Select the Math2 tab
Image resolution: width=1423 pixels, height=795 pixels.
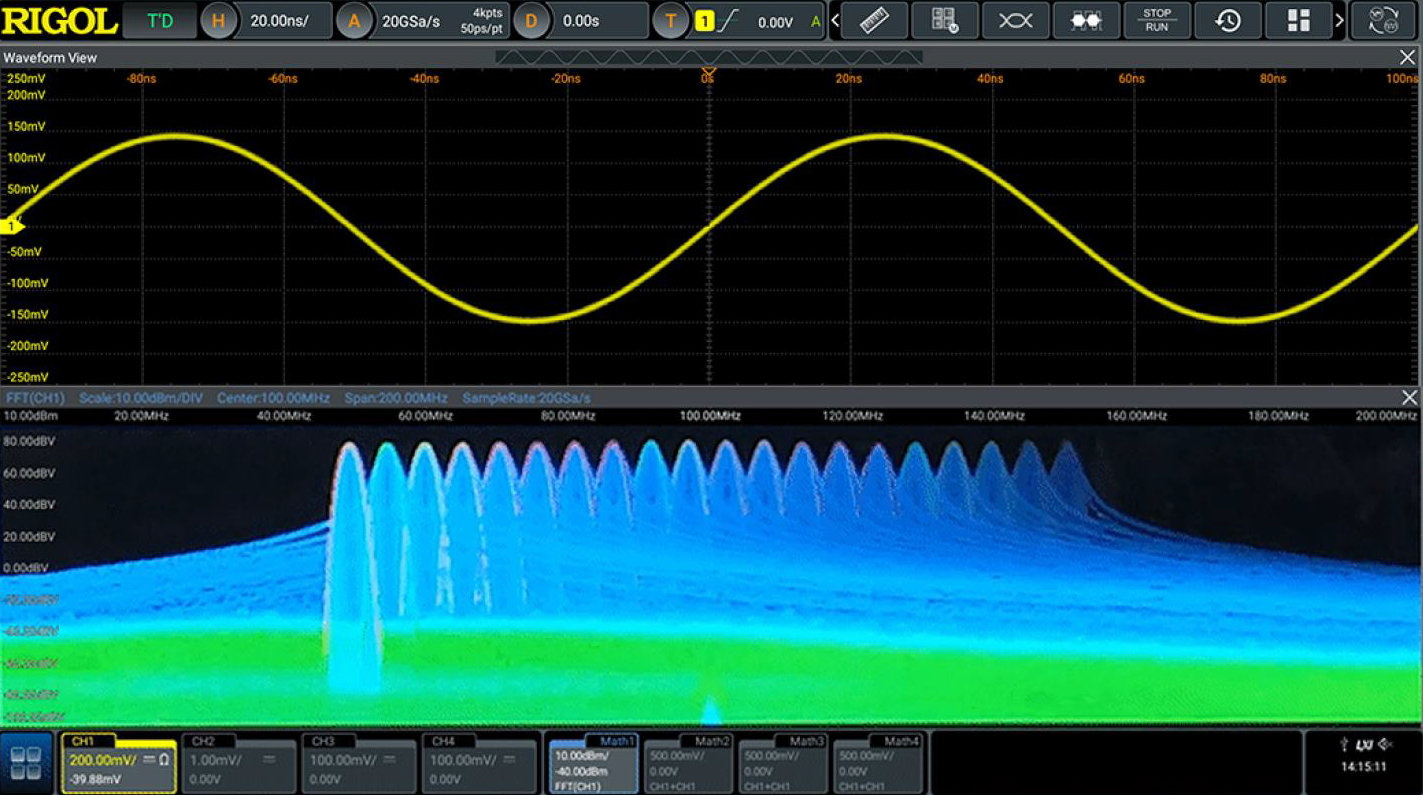tap(688, 766)
